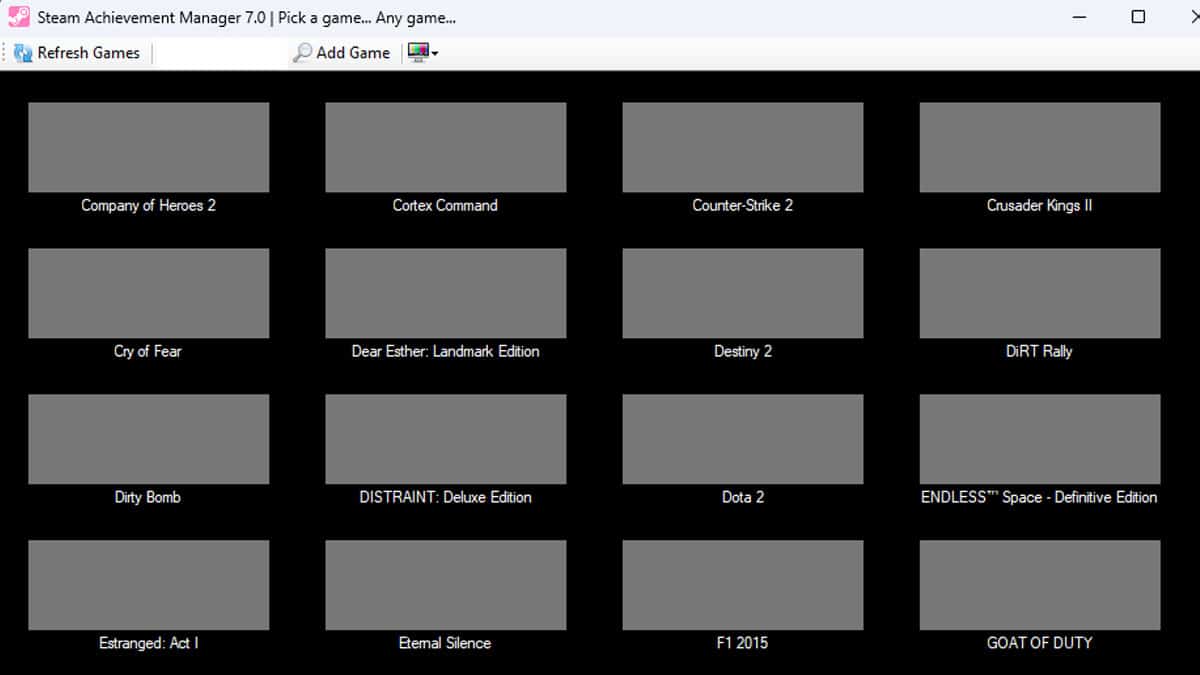Minimize the Steam Achievement Manager window
This screenshot has height=675, width=1200.
[1078, 17]
